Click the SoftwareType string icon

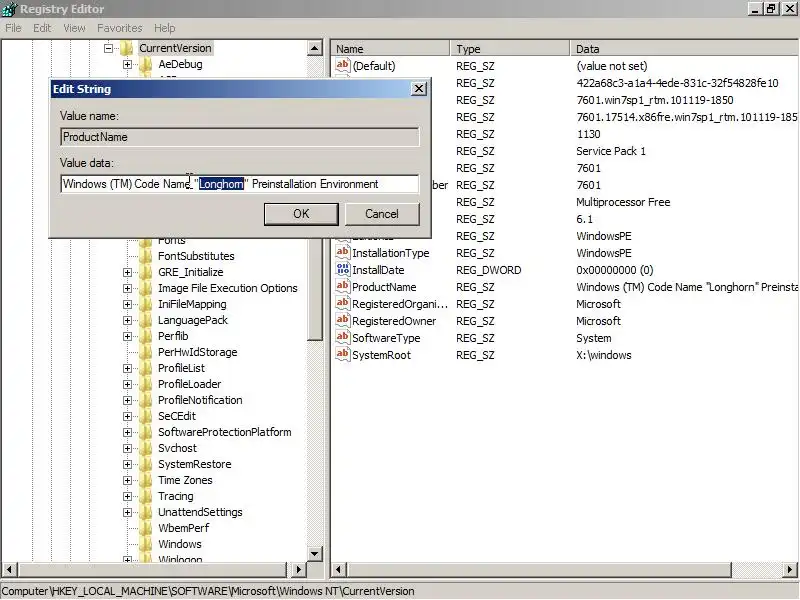342,337
